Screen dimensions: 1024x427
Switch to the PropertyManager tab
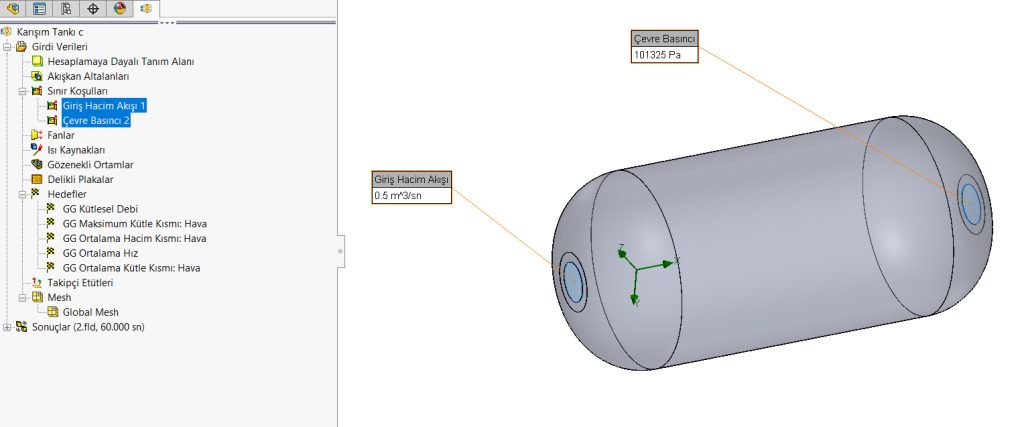pos(40,9)
